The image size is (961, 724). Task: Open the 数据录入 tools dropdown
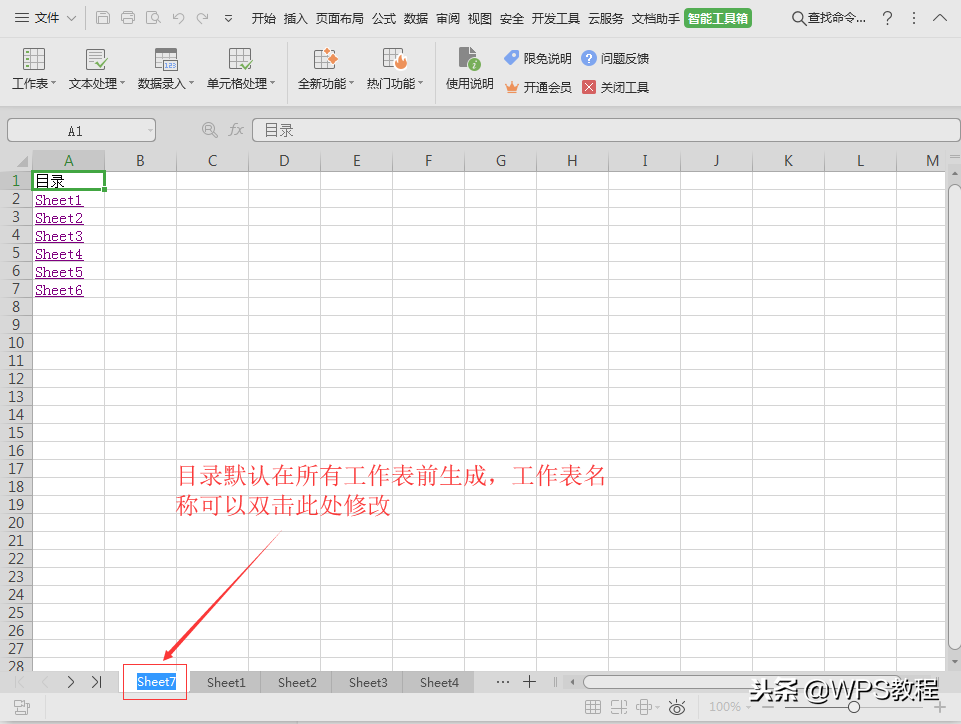point(165,69)
